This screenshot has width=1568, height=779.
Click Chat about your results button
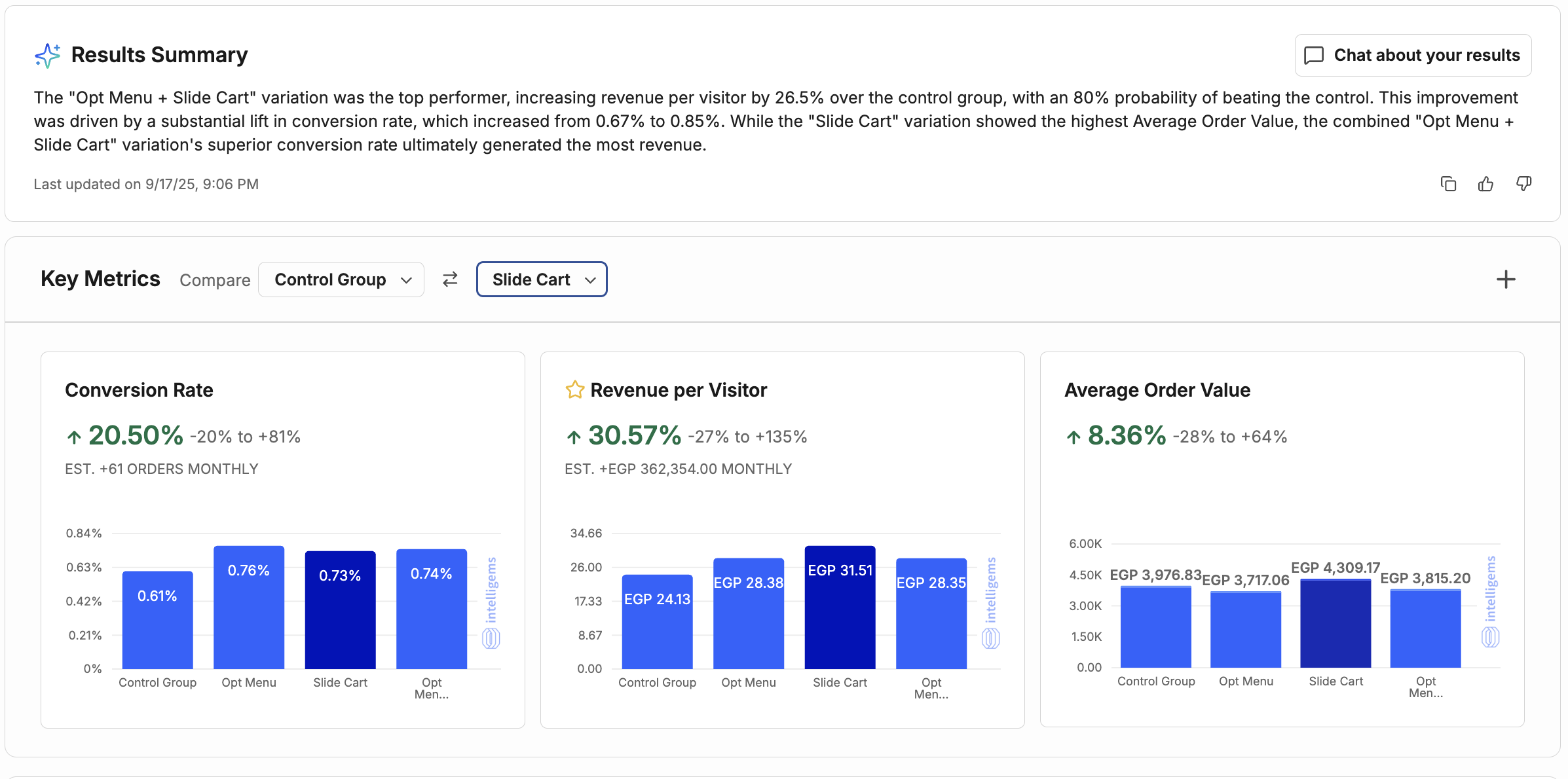click(x=1413, y=56)
